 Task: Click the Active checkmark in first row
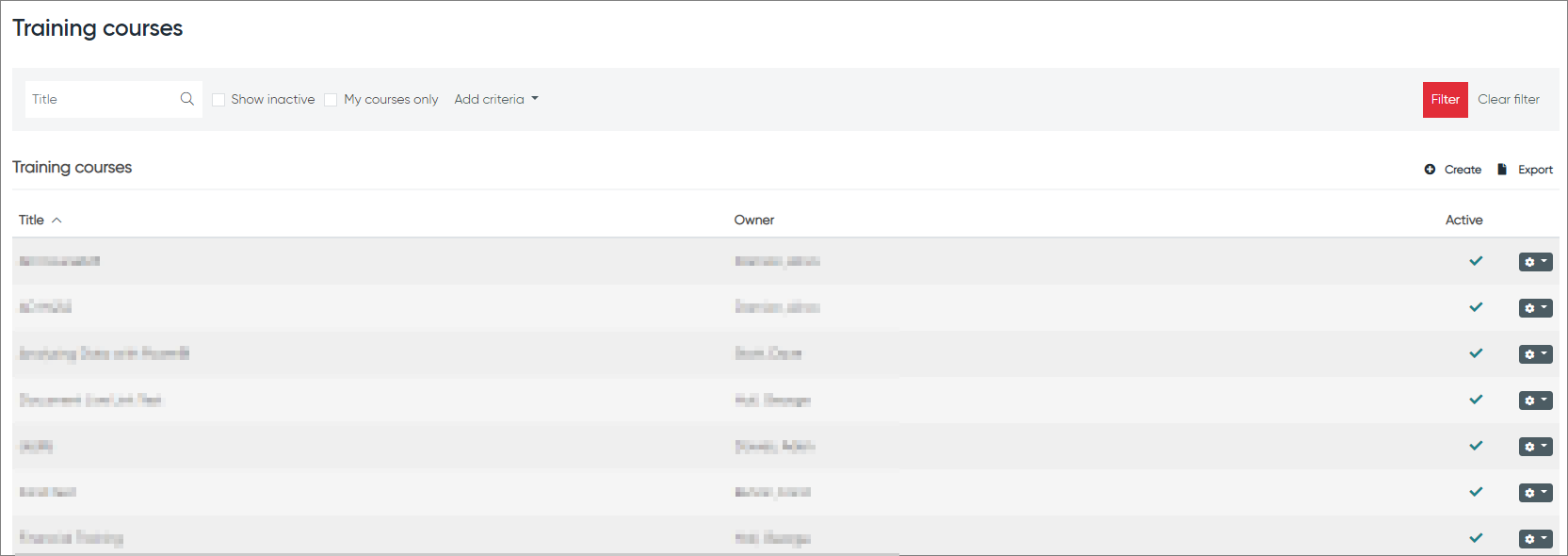click(x=1476, y=261)
